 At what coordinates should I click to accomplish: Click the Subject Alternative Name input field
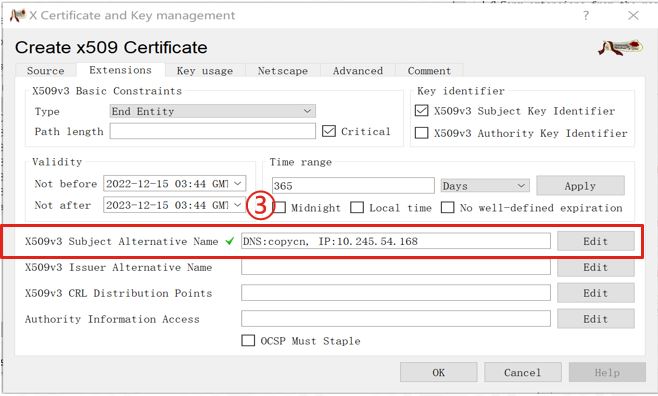[396, 241]
